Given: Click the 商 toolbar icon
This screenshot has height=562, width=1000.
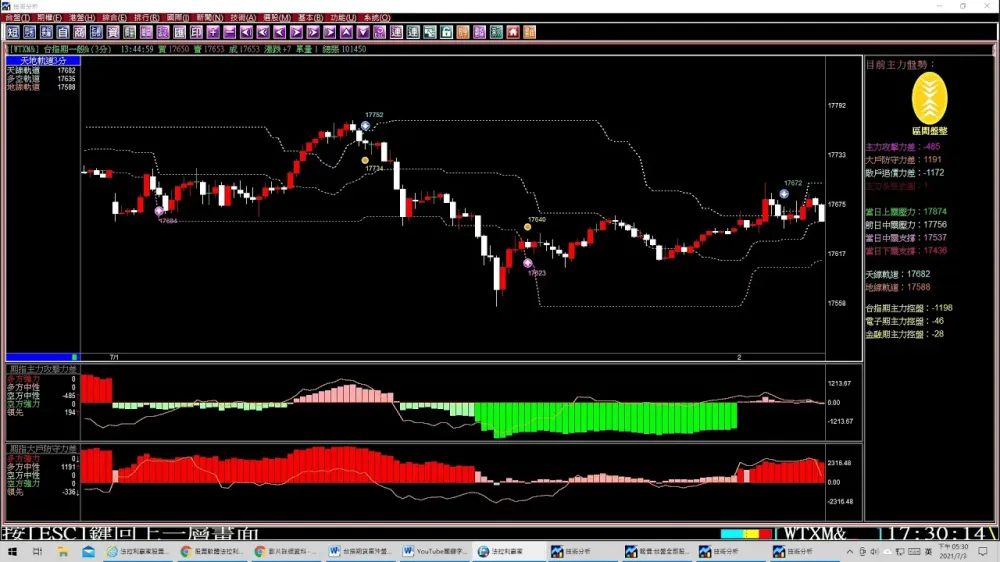Looking at the screenshot, I should click(79, 32).
